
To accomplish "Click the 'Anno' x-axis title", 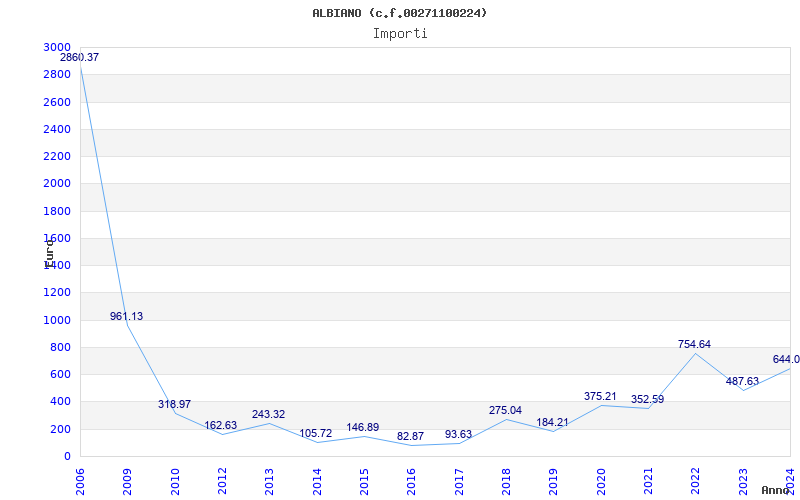I will tap(774, 490).
